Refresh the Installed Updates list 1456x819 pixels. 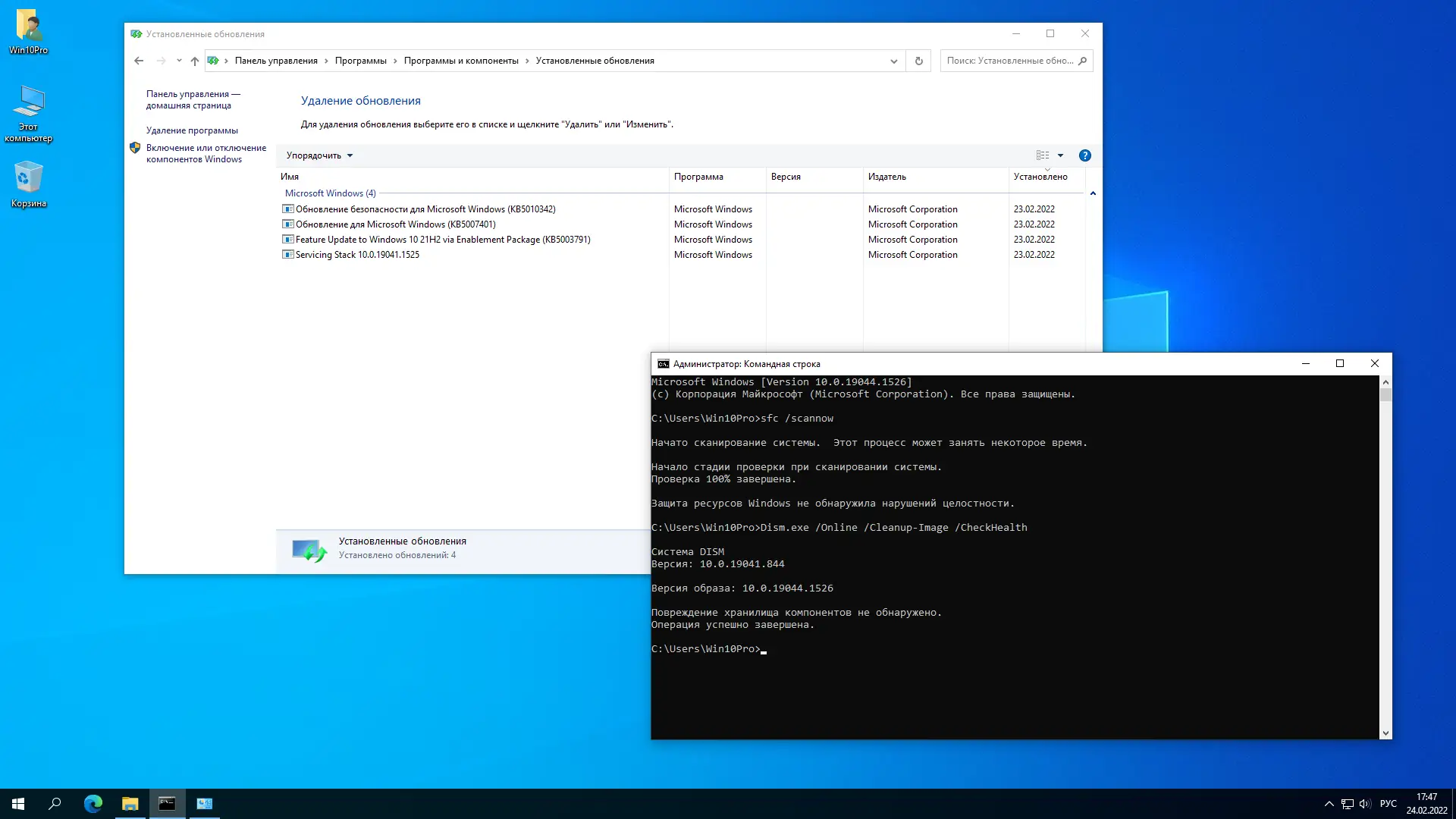(918, 61)
